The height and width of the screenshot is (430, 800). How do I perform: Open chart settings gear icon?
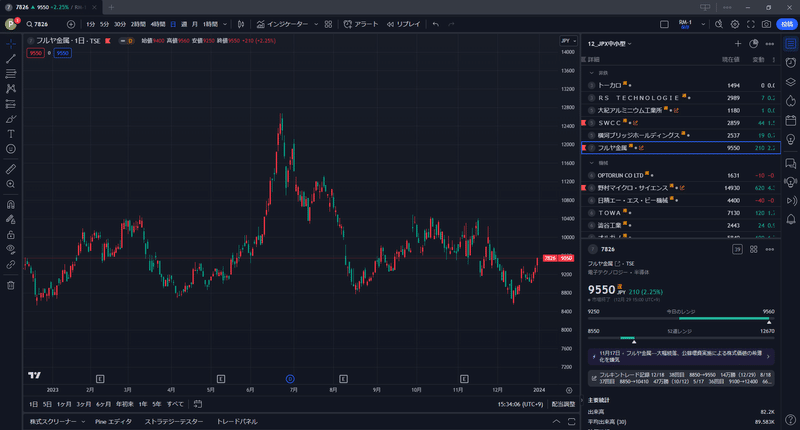[x=735, y=24]
